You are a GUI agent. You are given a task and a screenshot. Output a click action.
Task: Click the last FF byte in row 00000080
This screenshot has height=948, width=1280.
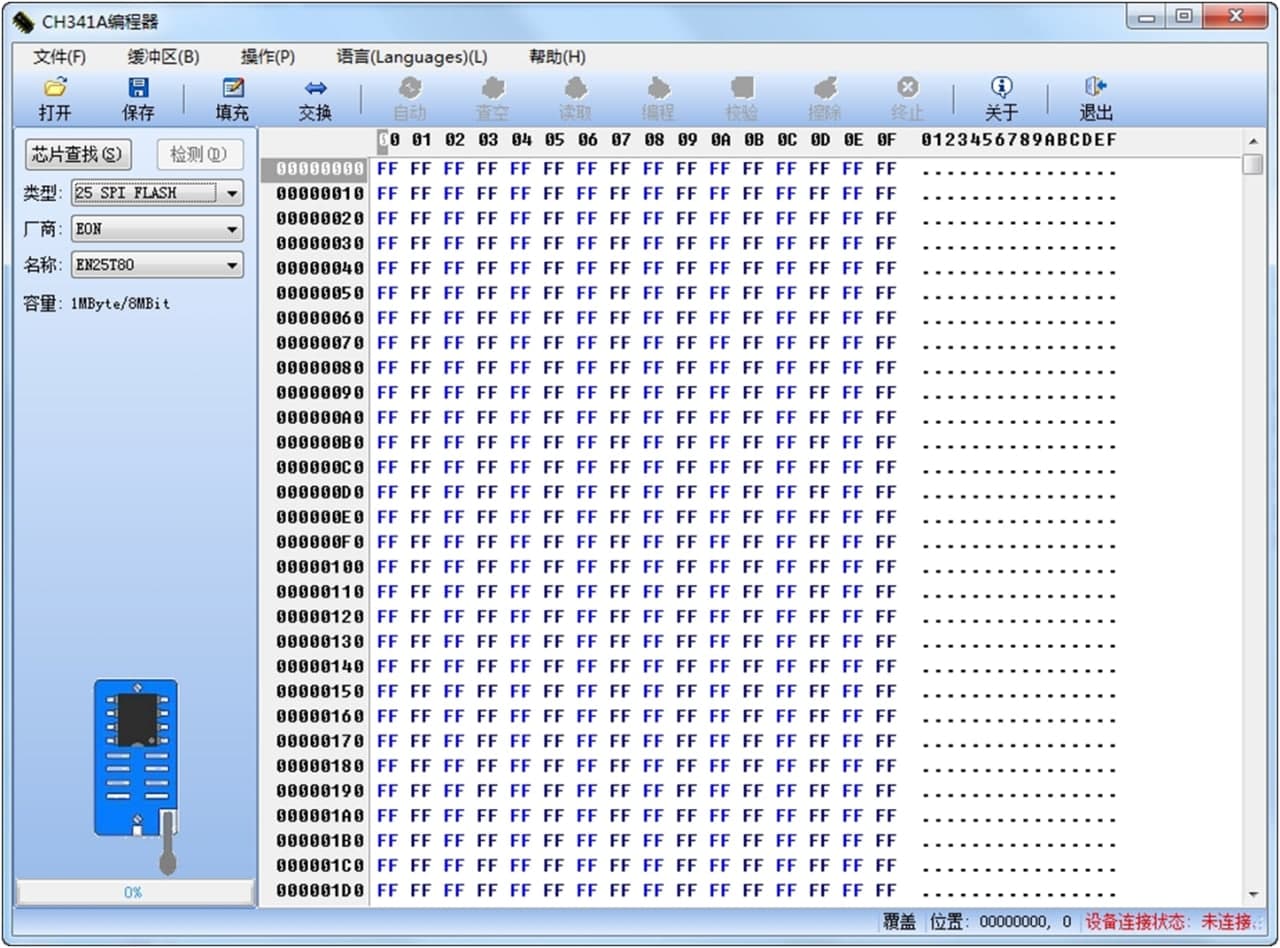coord(886,368)
